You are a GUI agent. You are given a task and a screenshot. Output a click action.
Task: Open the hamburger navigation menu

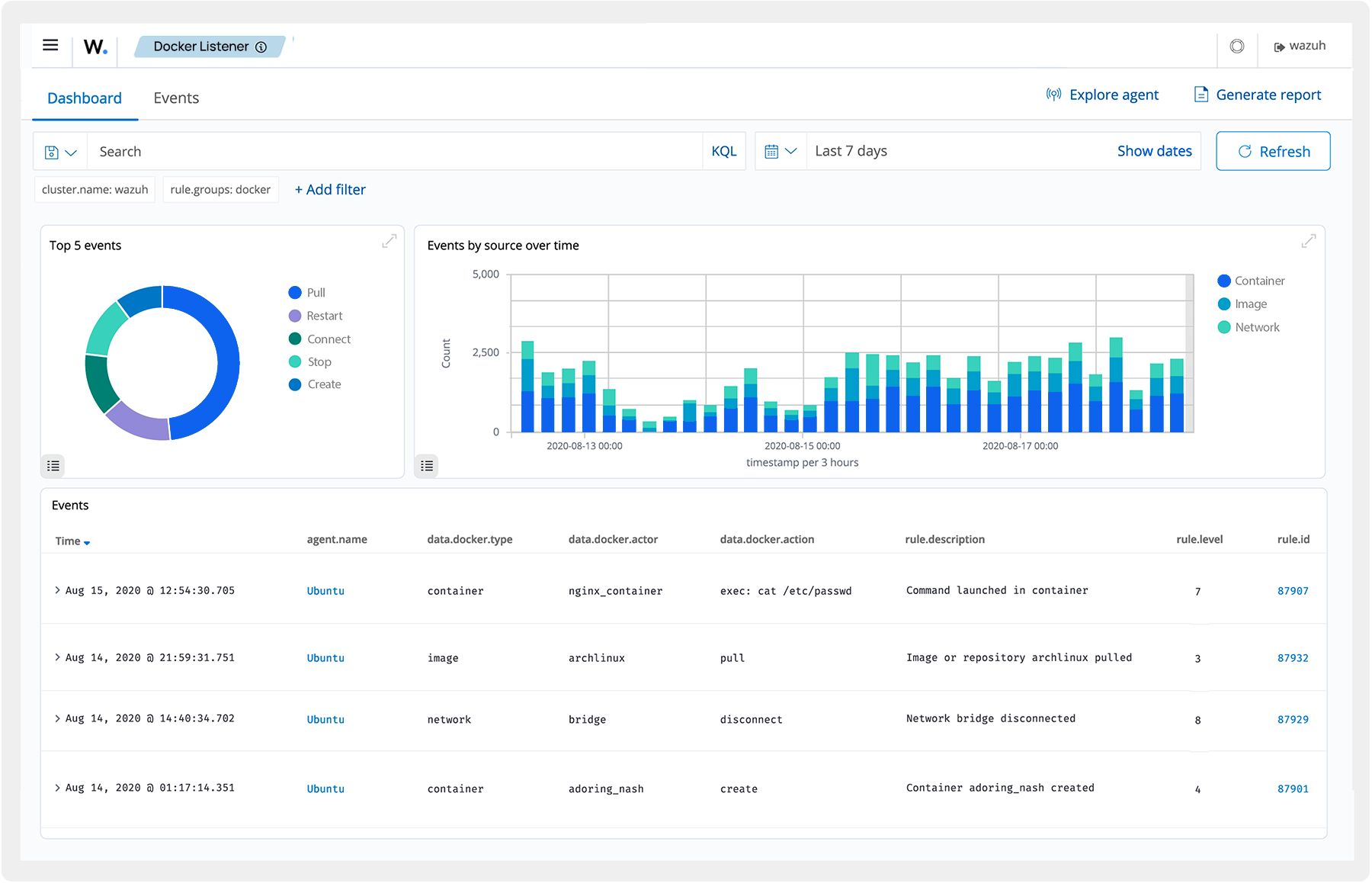click(50, 46)
